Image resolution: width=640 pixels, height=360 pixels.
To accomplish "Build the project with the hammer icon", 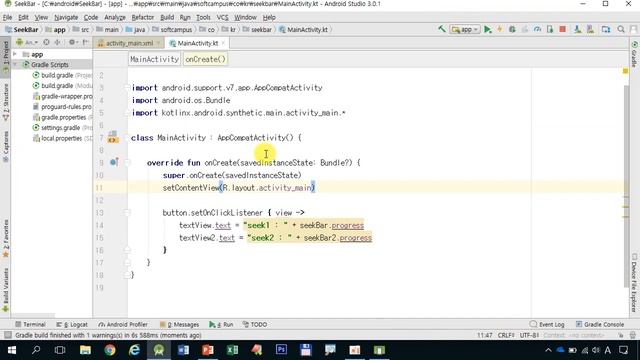I will click(442, 29).
